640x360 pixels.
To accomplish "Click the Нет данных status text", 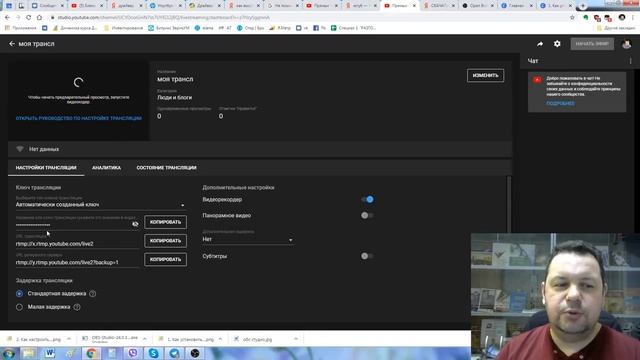I will click(44, 149).
